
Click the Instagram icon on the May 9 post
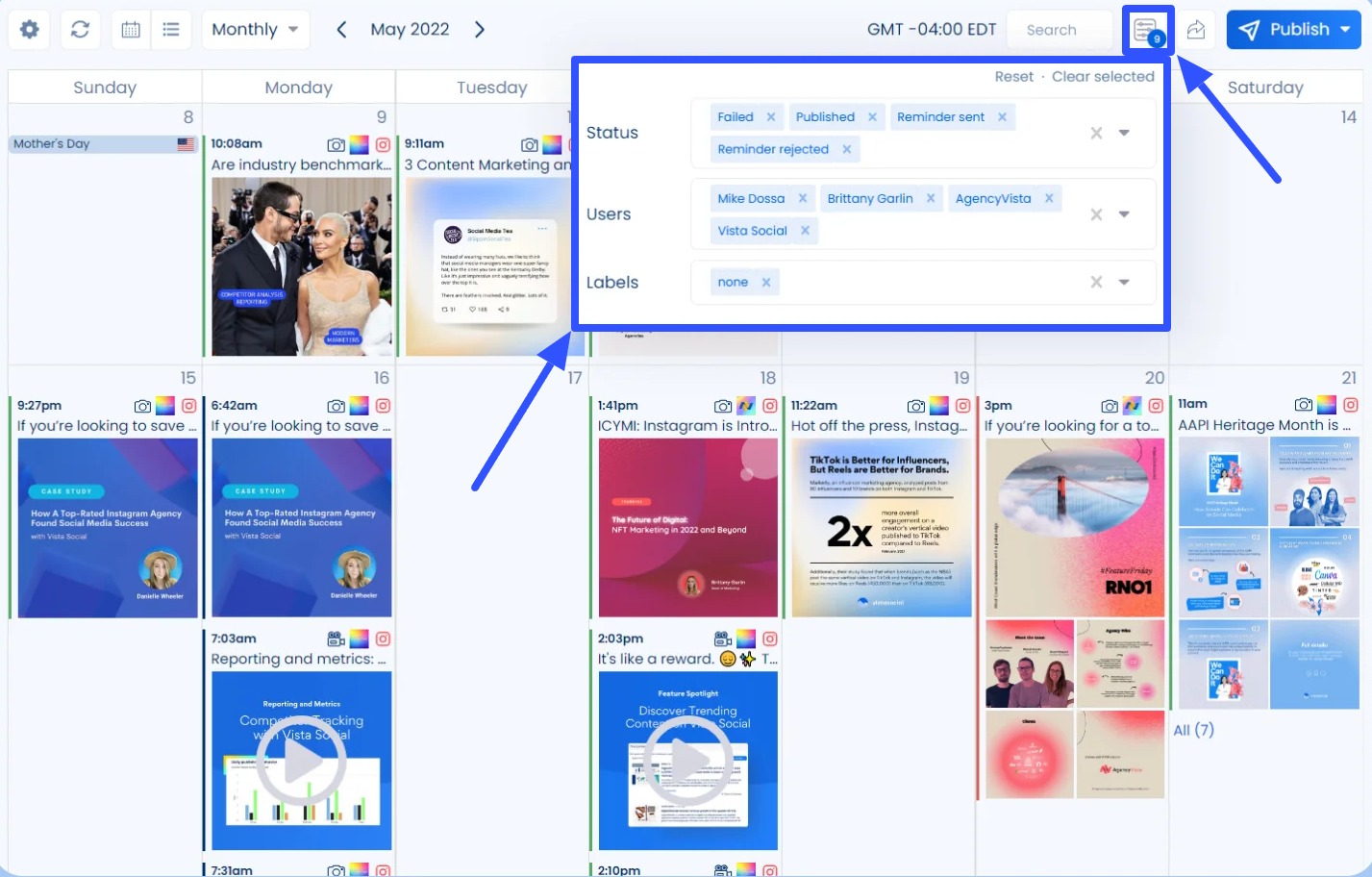tap(384, 142)
